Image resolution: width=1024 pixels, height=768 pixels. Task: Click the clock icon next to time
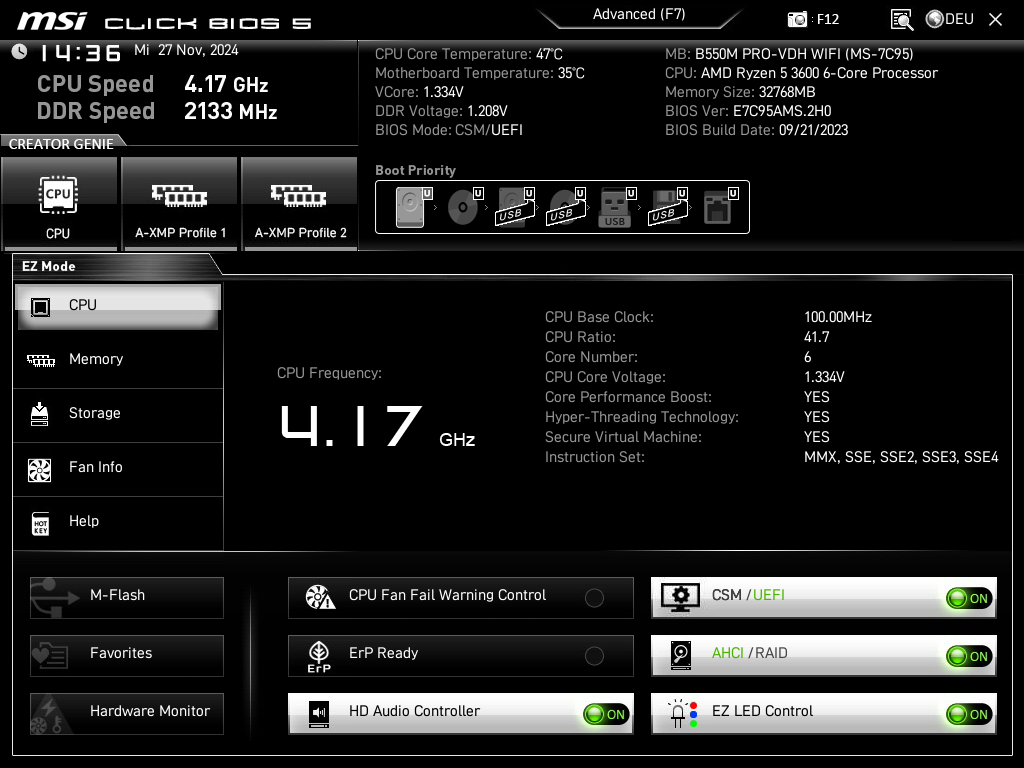[x=20, y=52]
